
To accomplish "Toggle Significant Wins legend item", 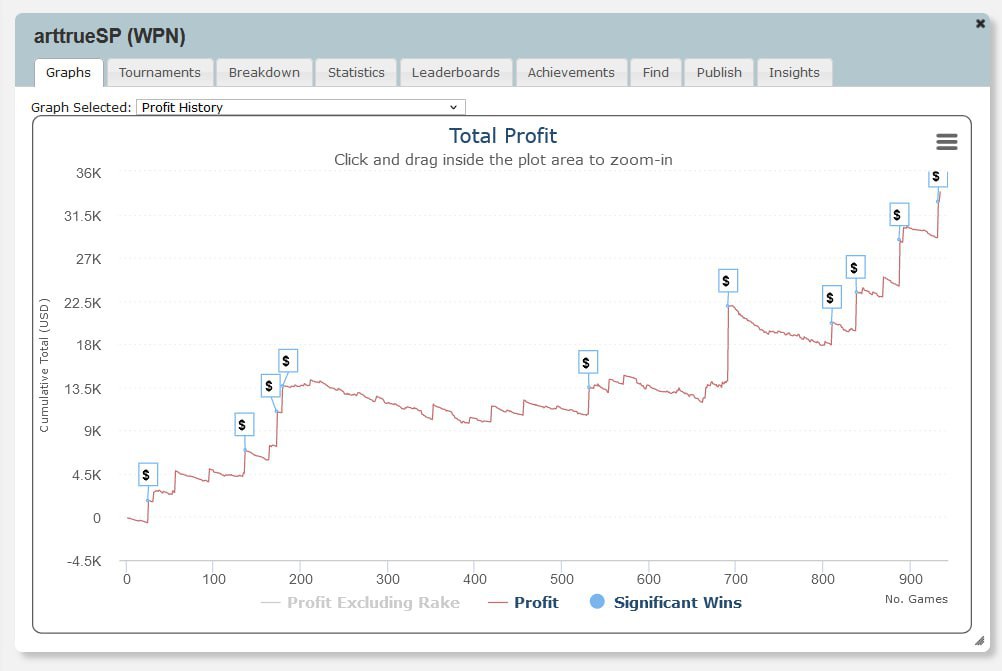I will (666, 602).
